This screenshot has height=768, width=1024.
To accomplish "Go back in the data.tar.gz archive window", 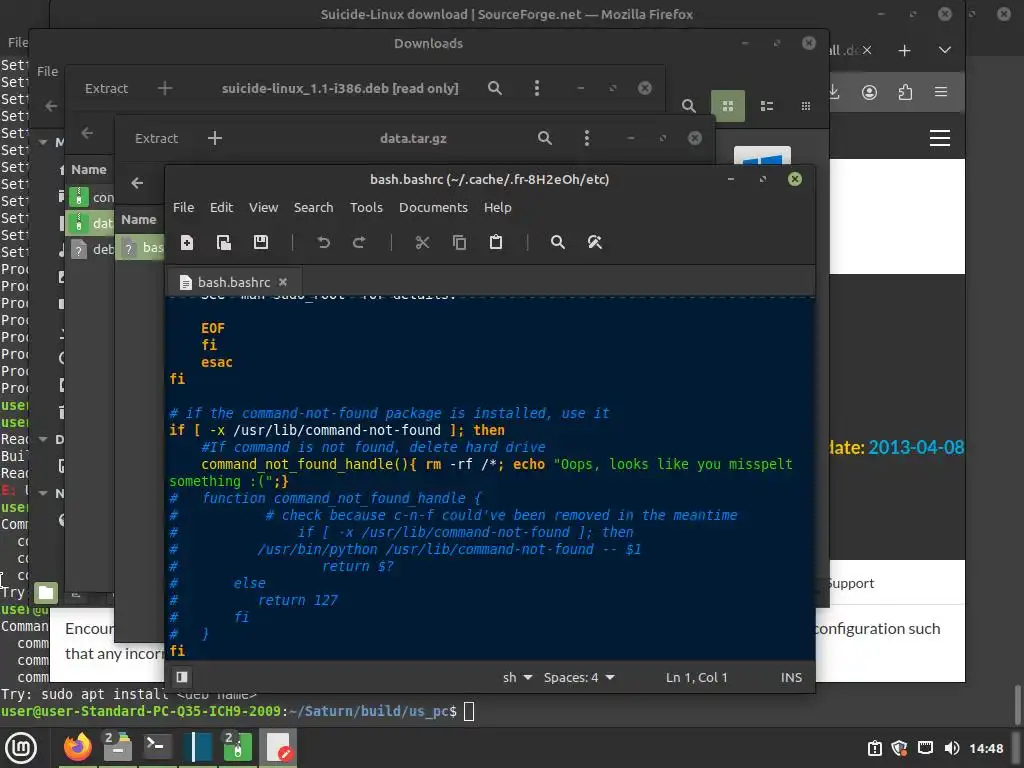I will click(x=137, y=184).
